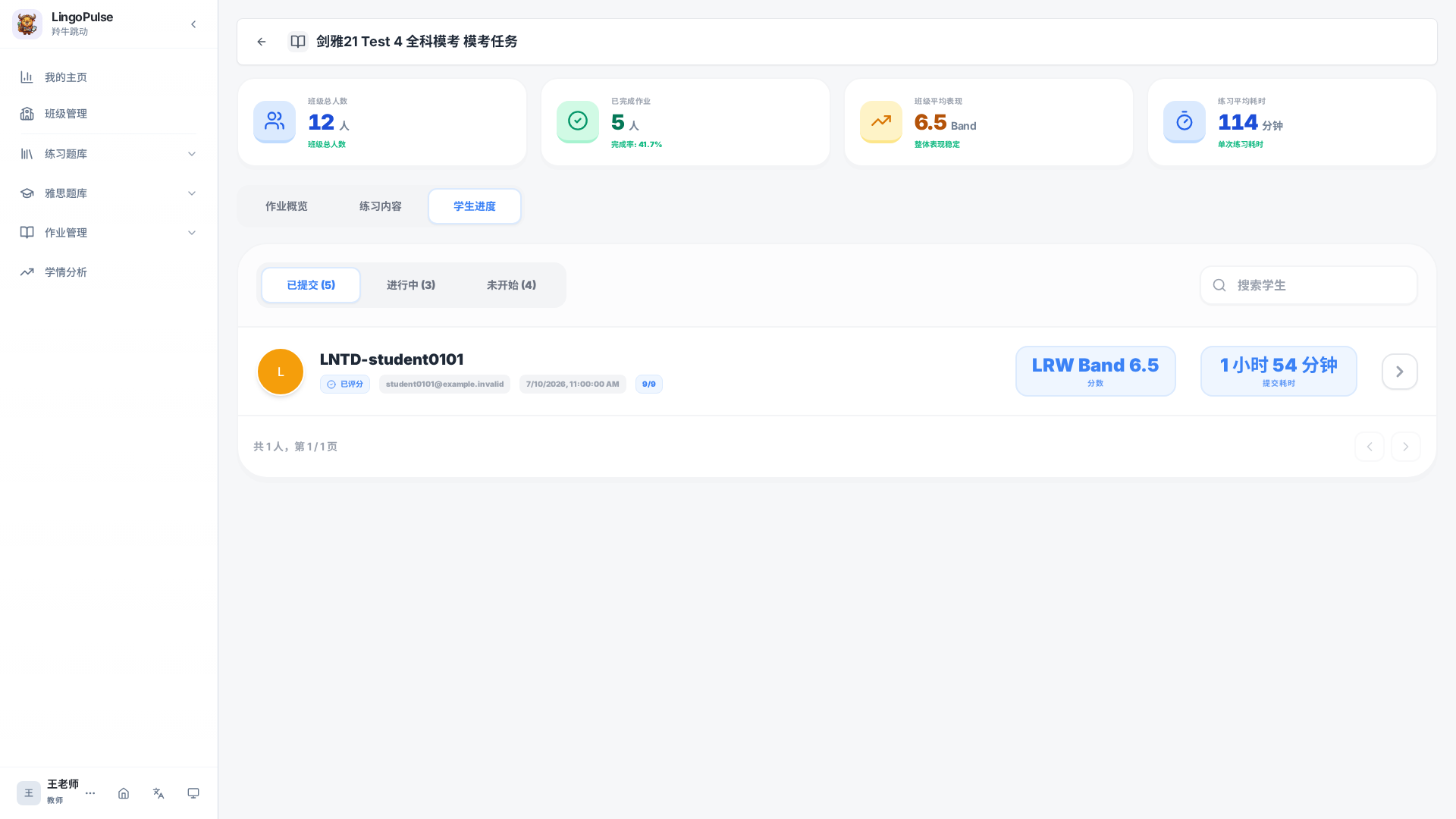Viewport: 1456px width, 819px height.
Task: Click the trend icon for 学情分析
Action: click(x=27, y=272)
